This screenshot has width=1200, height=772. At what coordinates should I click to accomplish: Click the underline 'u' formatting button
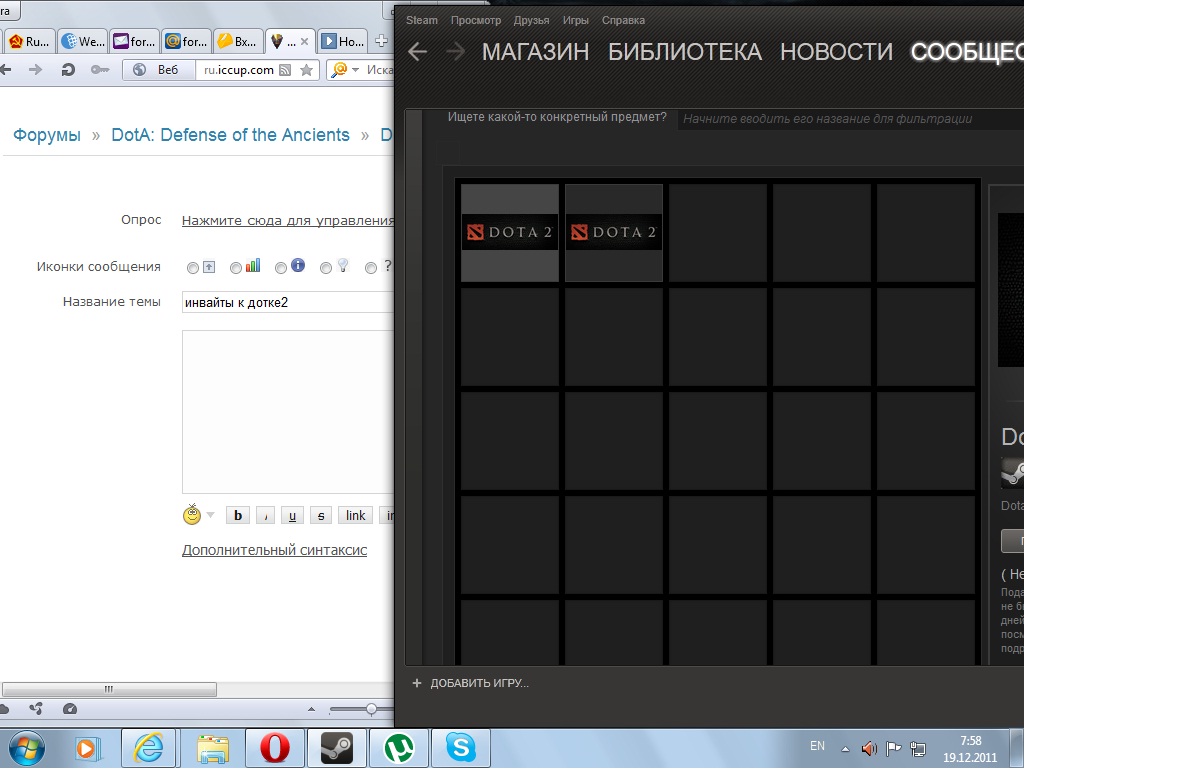292,516
